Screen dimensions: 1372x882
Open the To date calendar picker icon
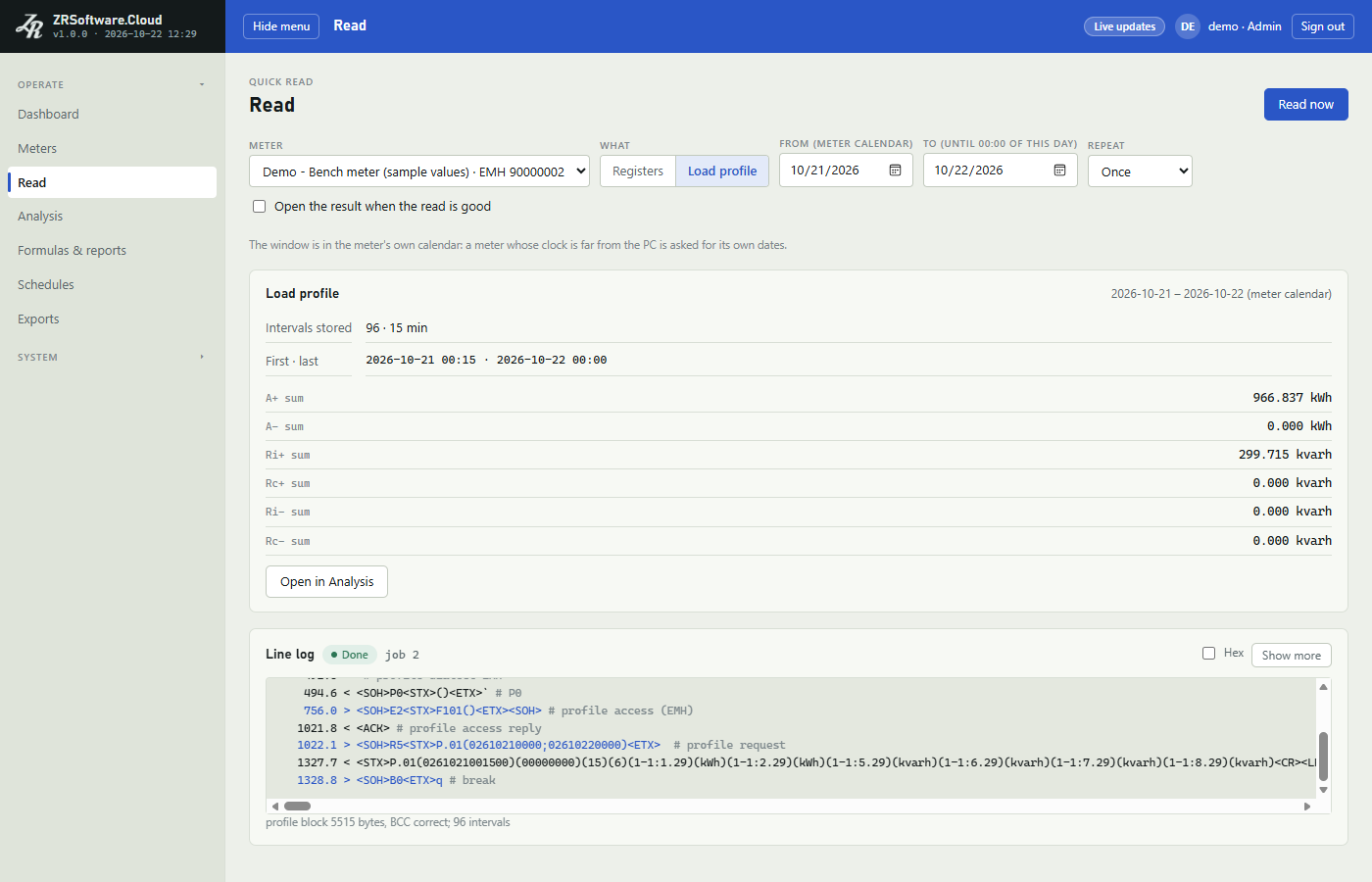click(1059, 171)
